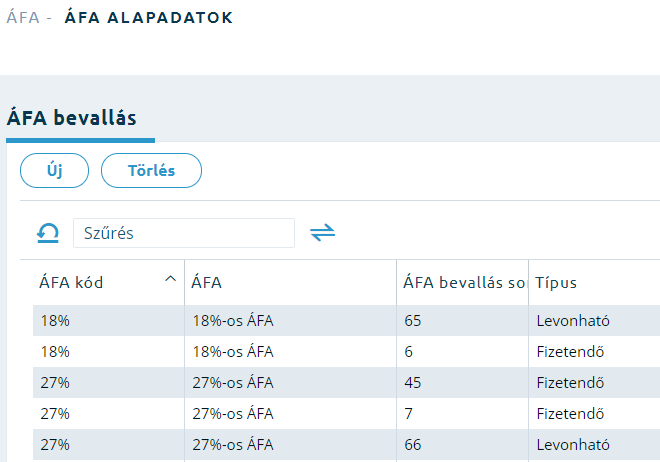
Task: Open the ÁFA bevallás tab
Action: [72, 118]
